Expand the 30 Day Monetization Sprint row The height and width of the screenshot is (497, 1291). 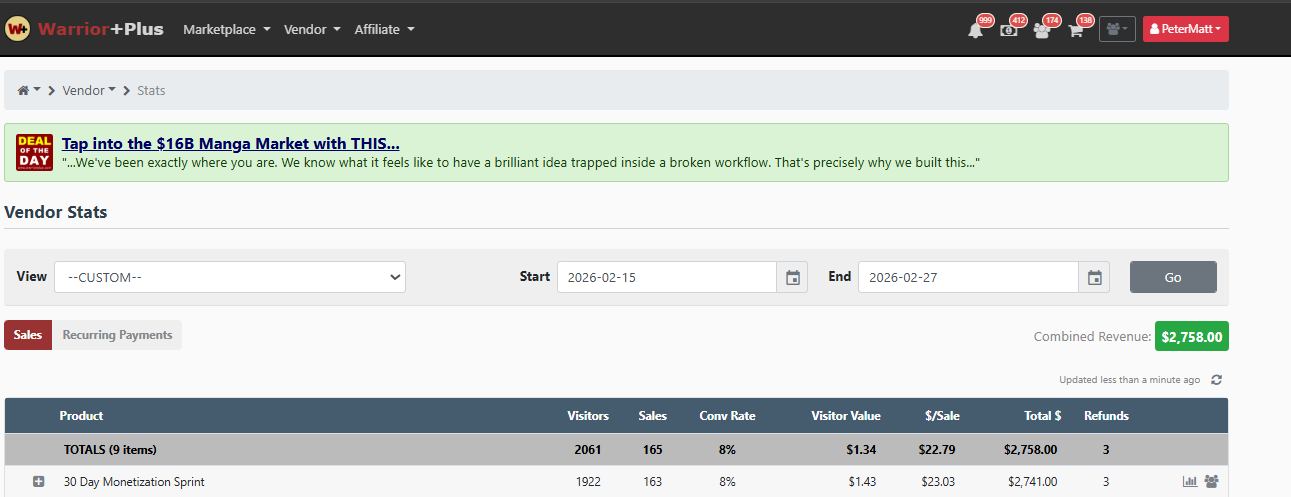39,482
